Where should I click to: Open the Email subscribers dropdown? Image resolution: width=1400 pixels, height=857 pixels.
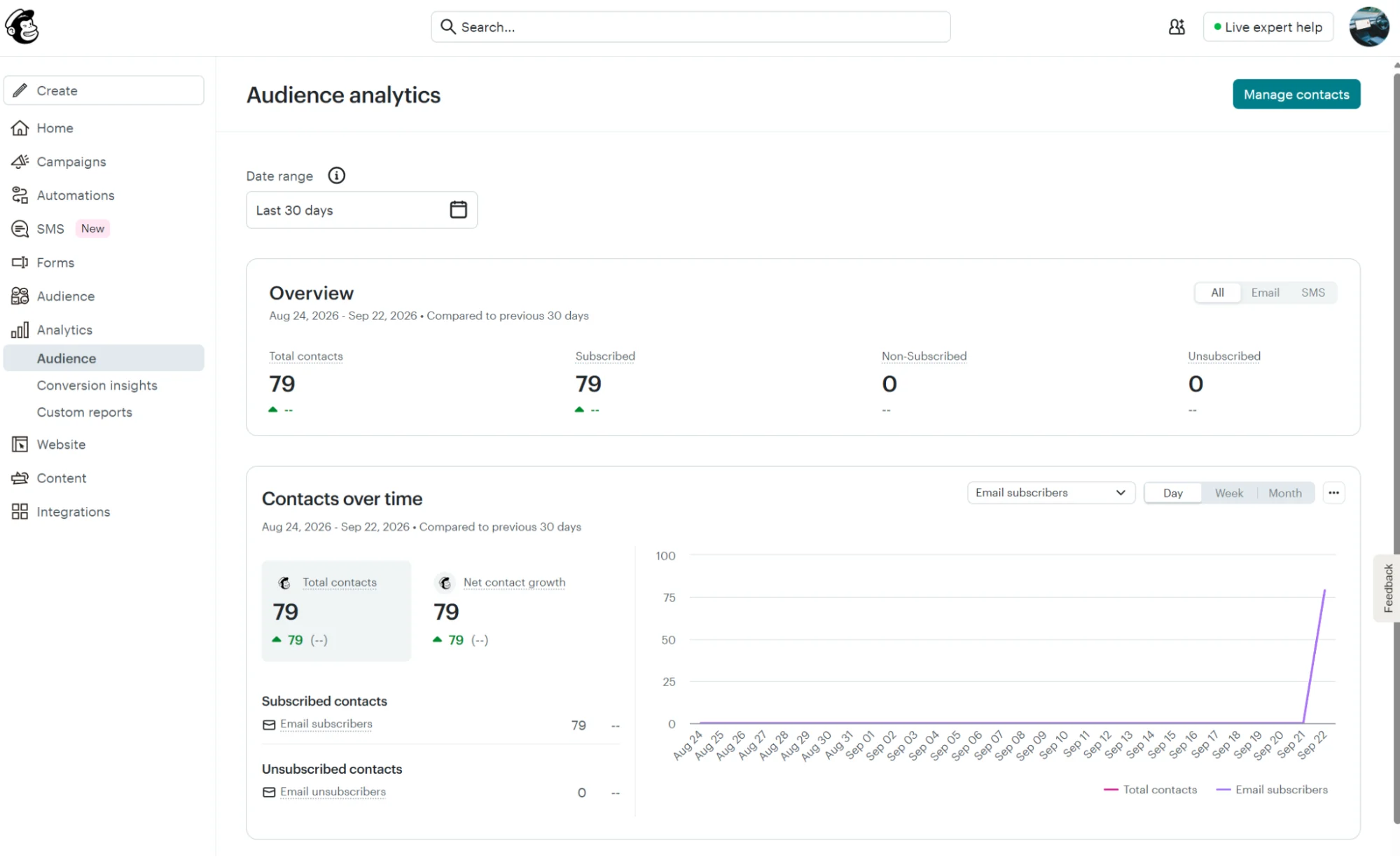[1051, 493]
